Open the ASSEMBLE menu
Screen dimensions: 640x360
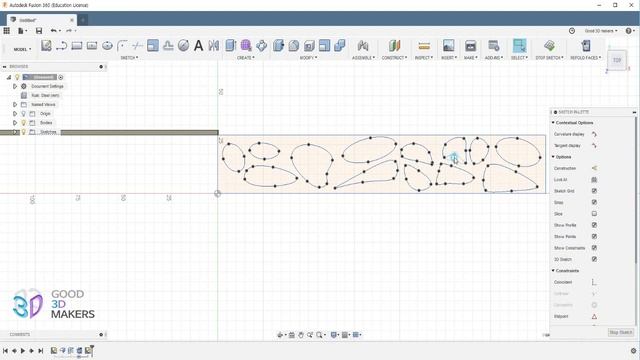(x=363, y=58)
